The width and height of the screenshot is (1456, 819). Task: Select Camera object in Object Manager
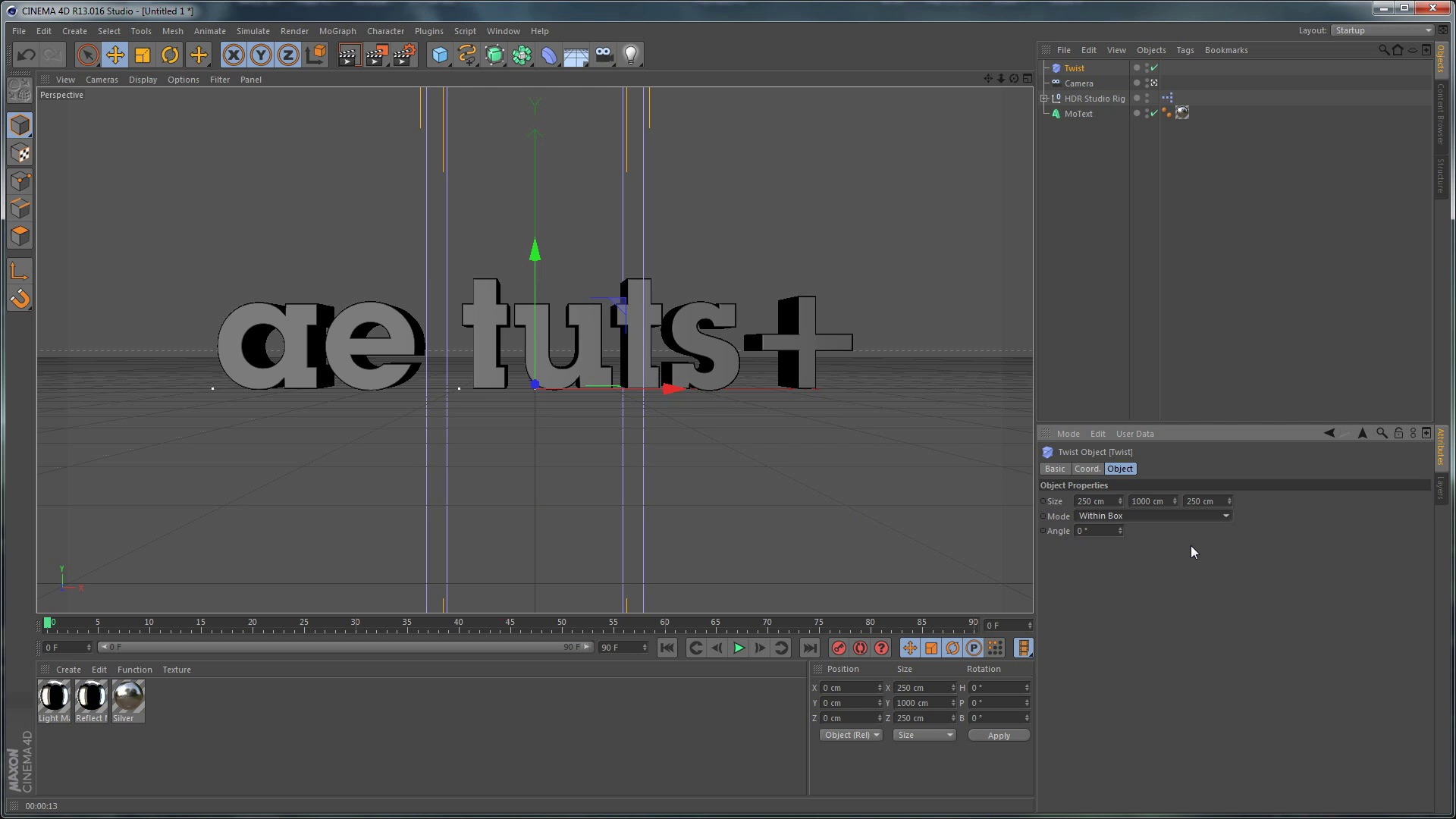1078,83
